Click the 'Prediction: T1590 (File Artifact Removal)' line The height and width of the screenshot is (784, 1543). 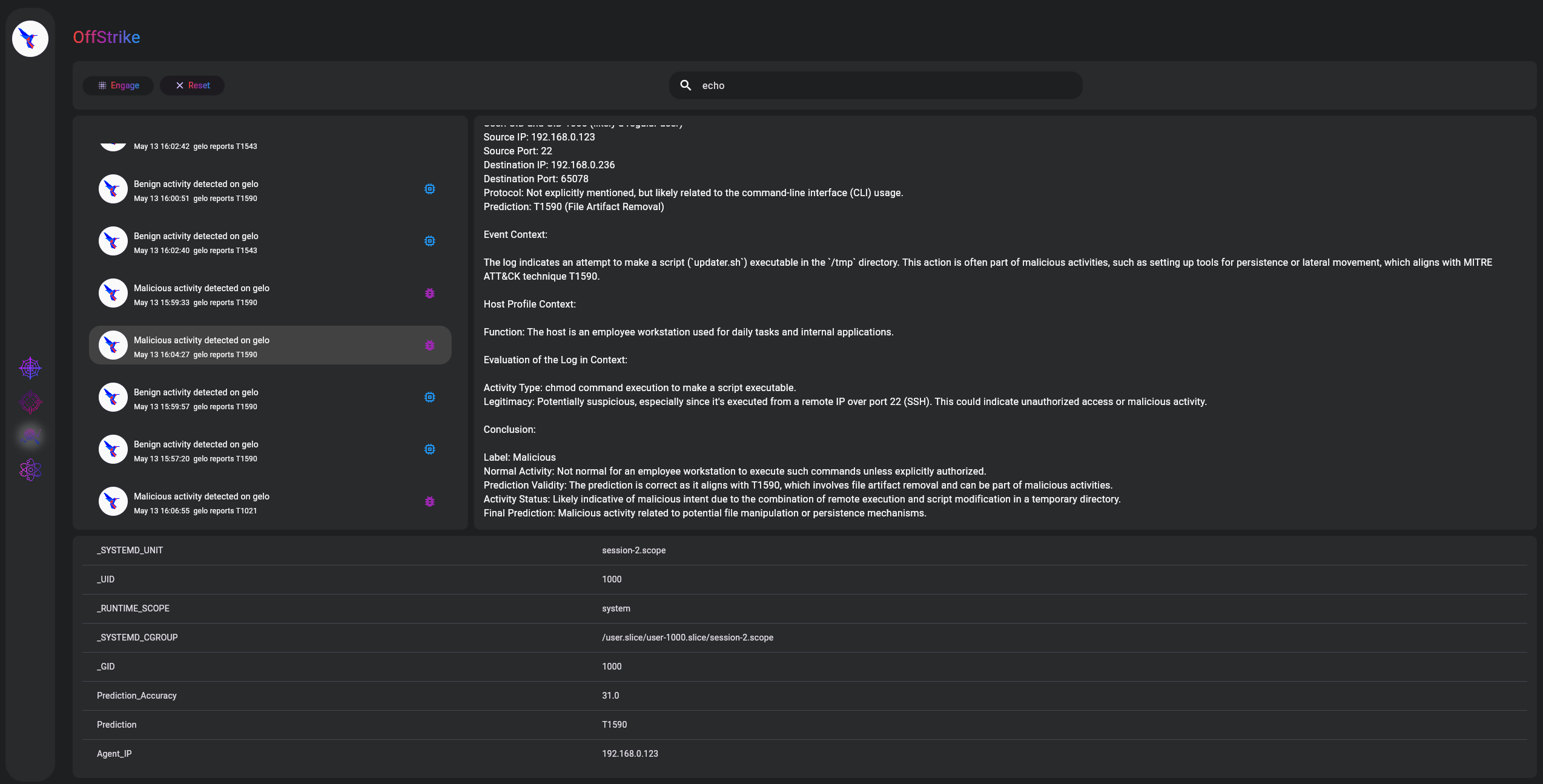click(573, 206)
